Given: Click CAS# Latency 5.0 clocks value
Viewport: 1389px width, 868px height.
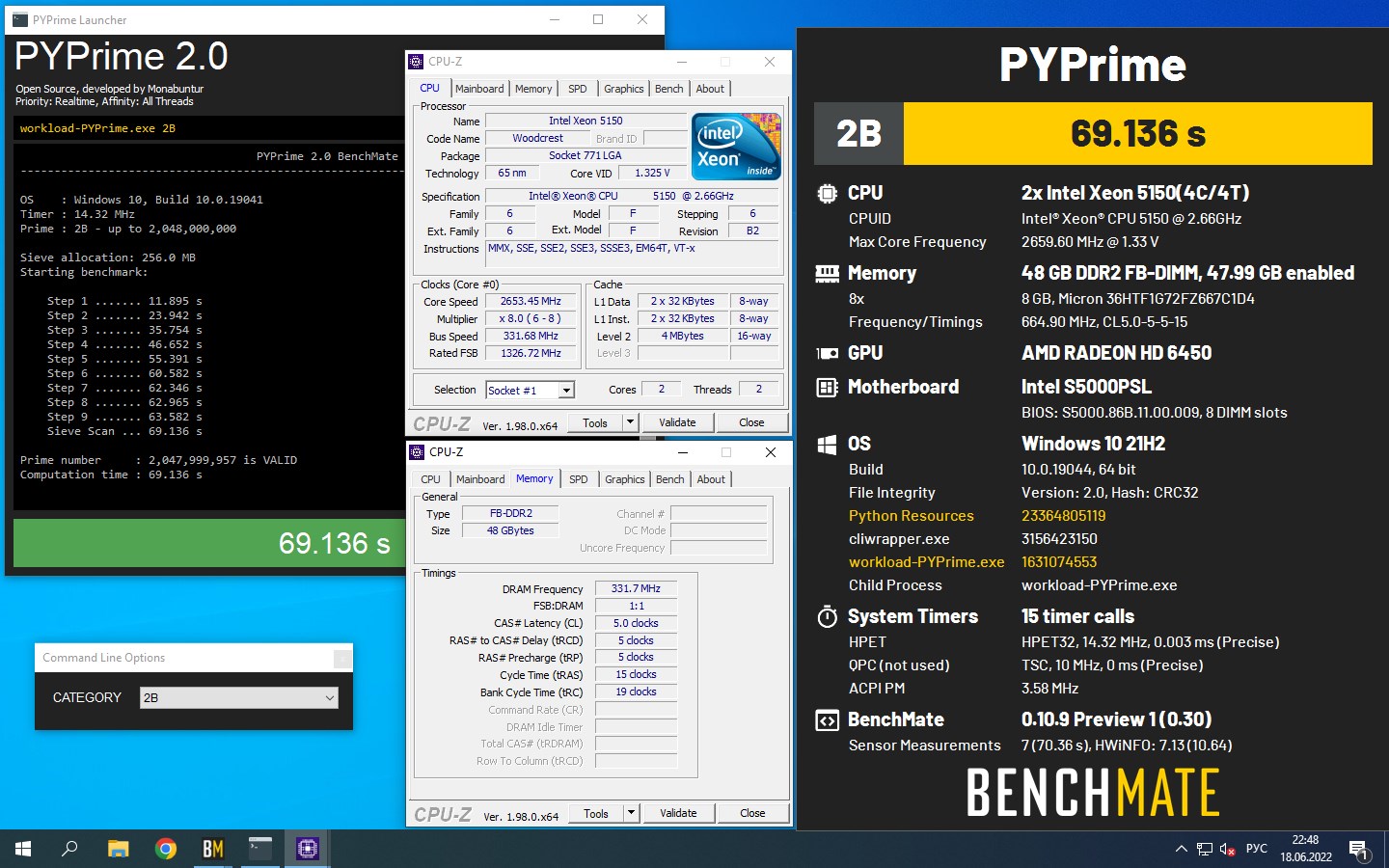Looking at the screenshot, I should click(636, 623).
